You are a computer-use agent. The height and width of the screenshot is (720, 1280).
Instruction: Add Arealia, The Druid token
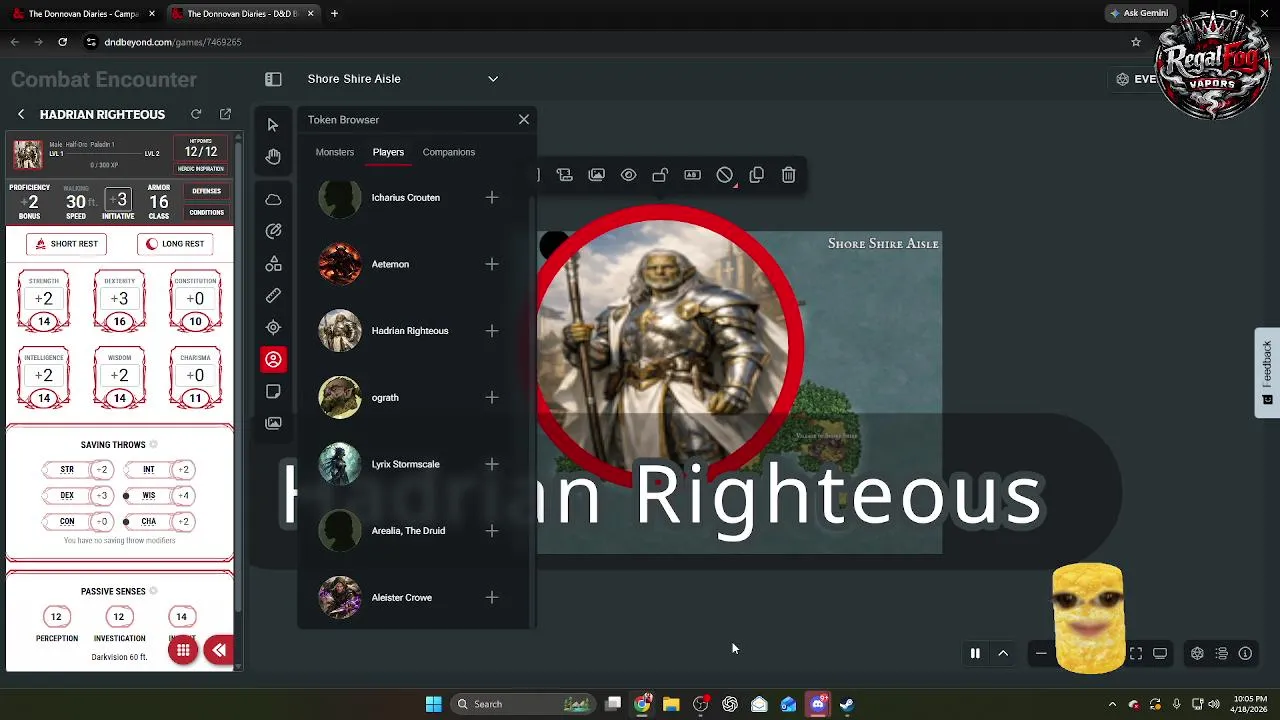(x=492, y=531)
